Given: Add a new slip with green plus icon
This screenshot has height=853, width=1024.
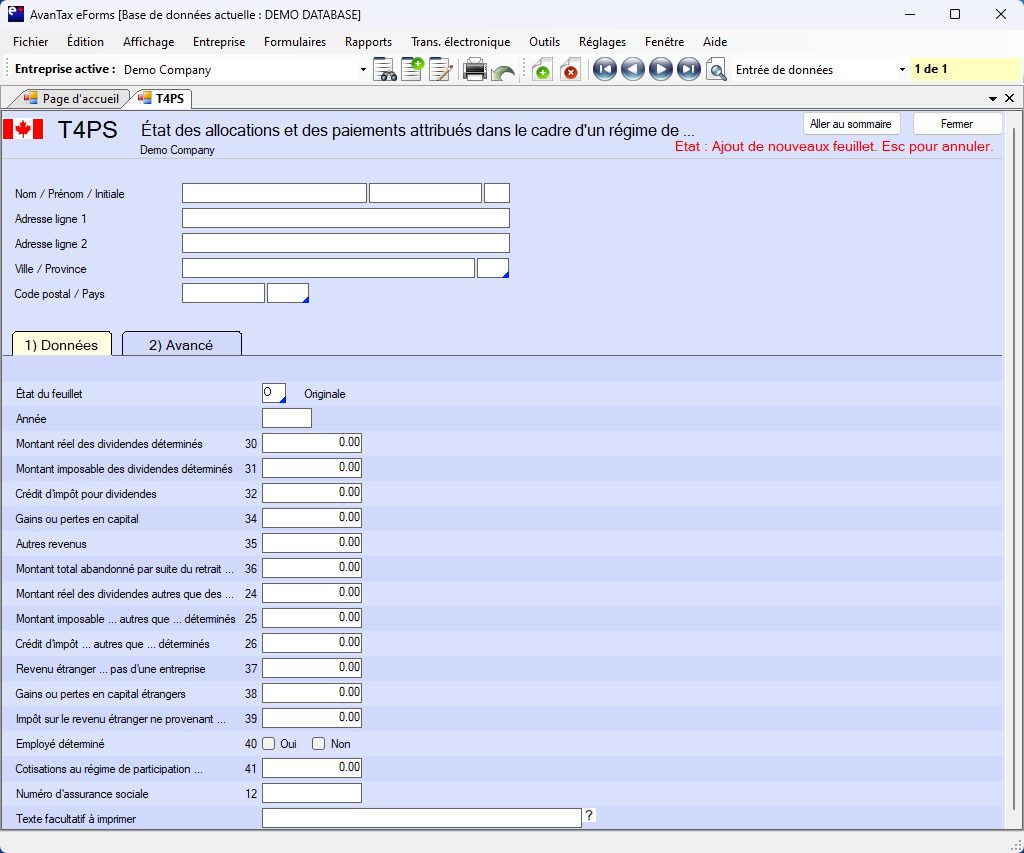Looking at the screenshot, I should [542, 70].
